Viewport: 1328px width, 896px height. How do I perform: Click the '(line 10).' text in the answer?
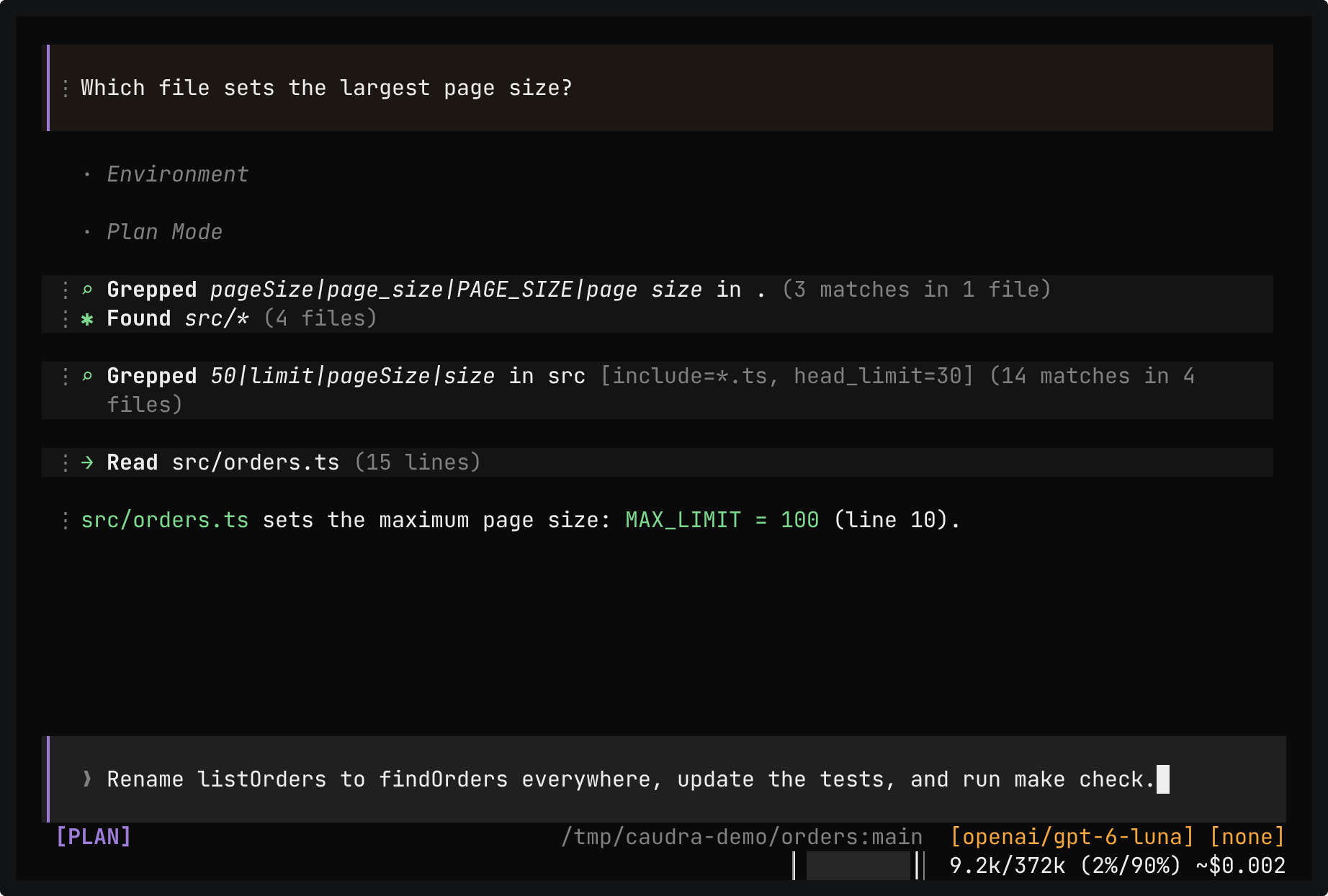pos(897,520)
